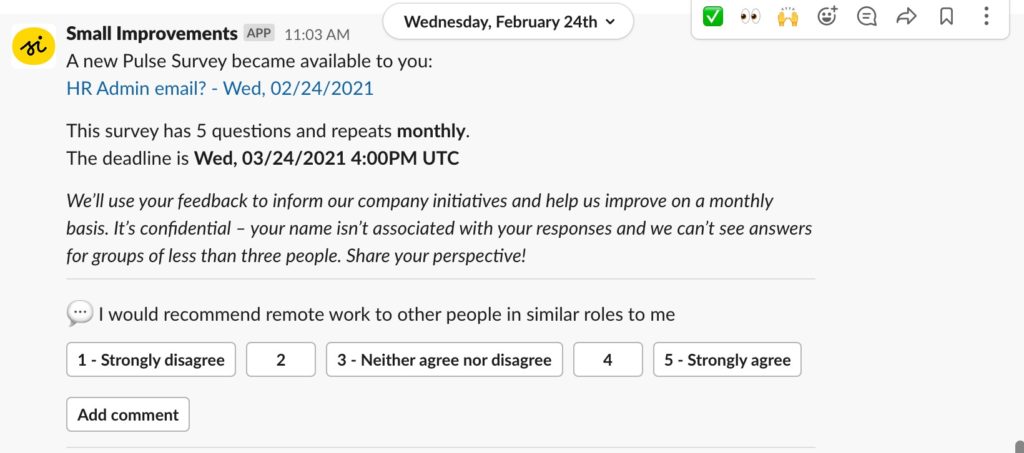This screenshot has width=1024, height=453.
Task: Click the Small Improvements sender name
Action: click(x=152, y=34)
